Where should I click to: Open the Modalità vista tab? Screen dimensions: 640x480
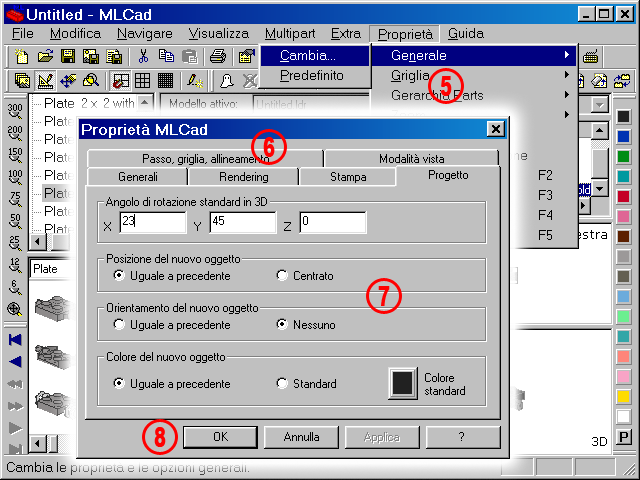[411, 158]
